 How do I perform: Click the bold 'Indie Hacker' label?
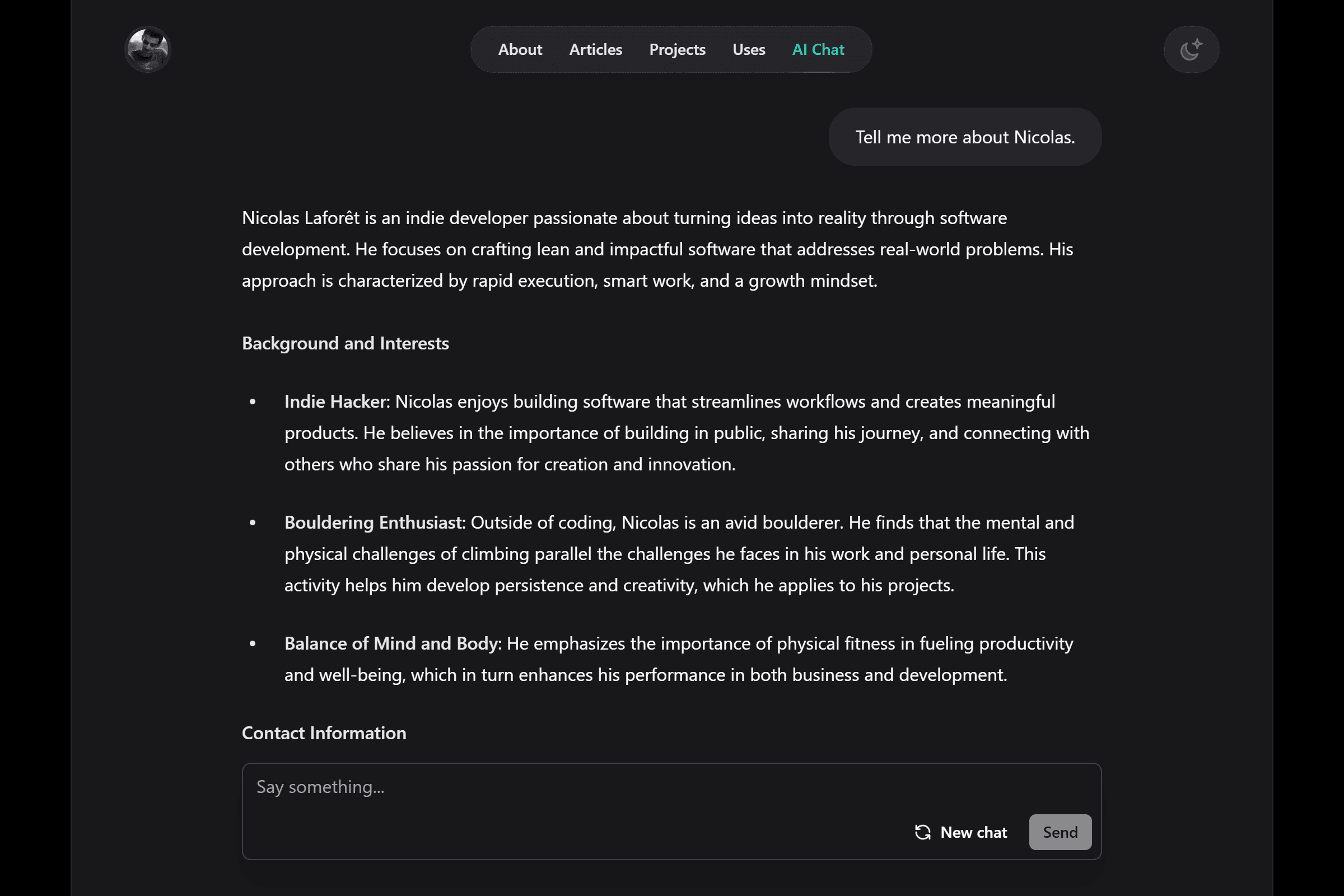(335, 402)
